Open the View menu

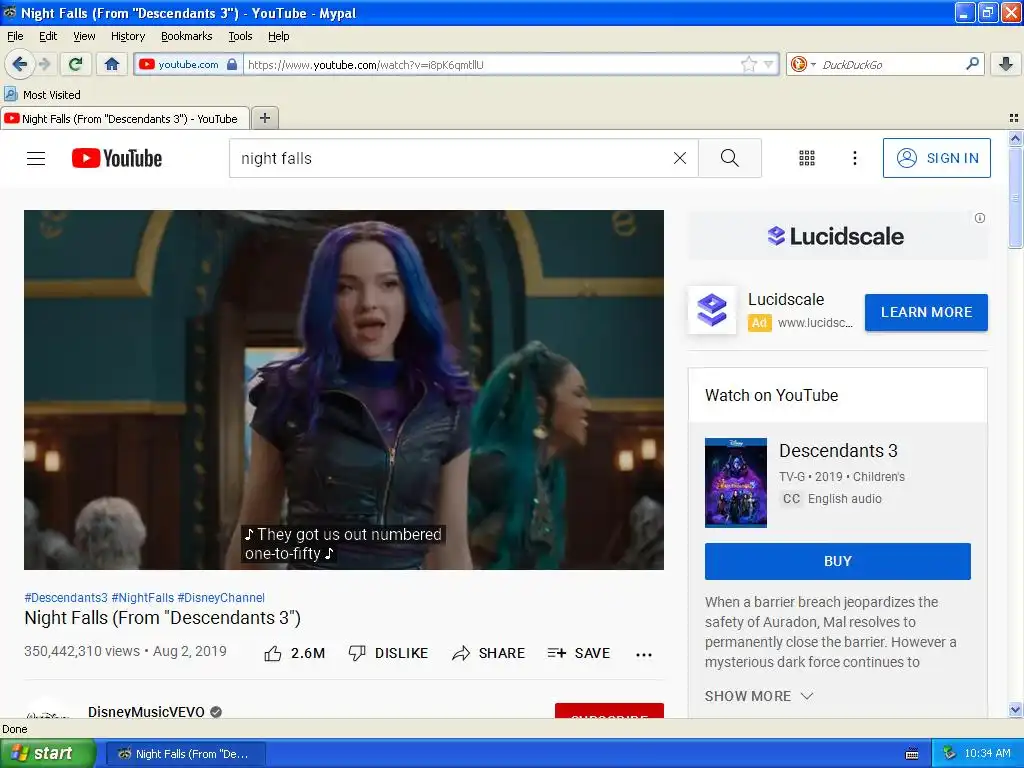[84, 36]
